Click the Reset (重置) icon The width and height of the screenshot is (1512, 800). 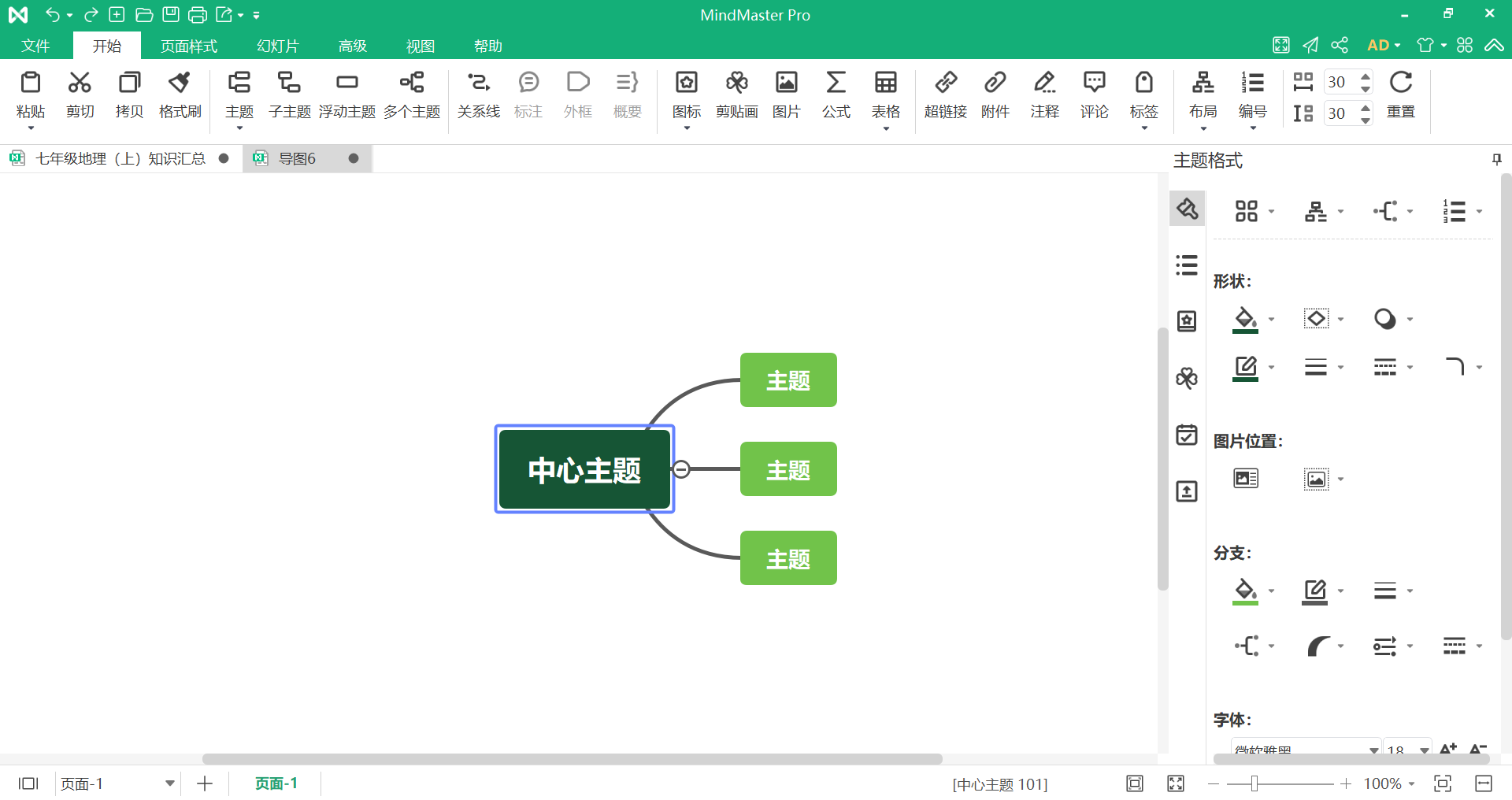click(1401, 83)
